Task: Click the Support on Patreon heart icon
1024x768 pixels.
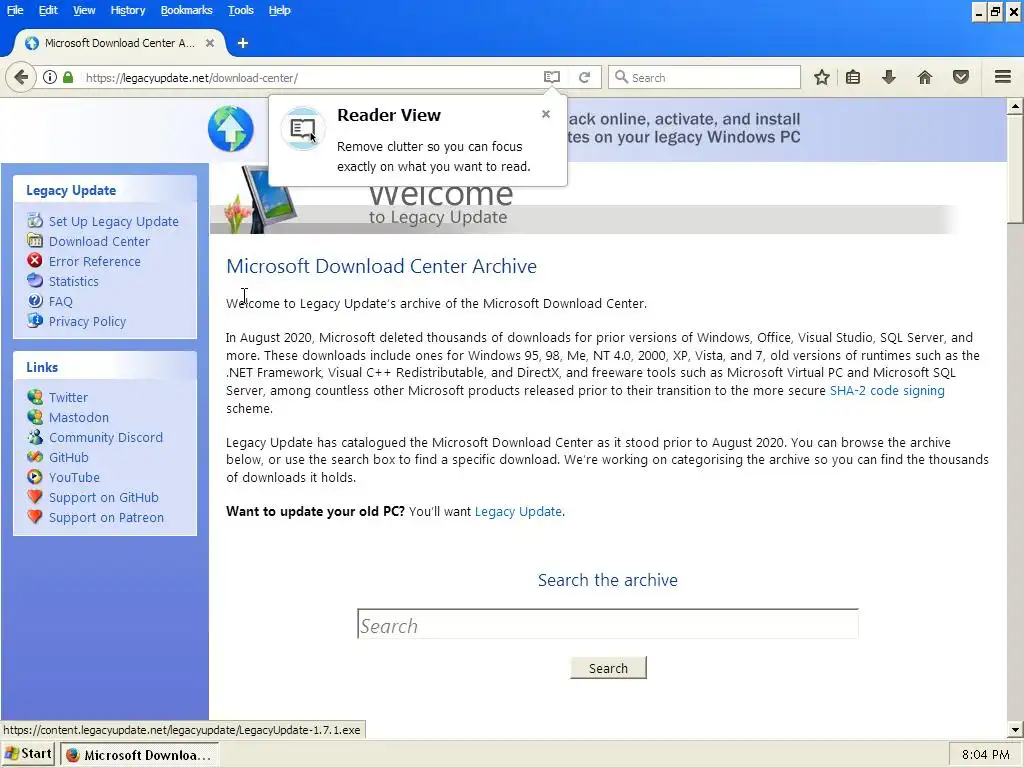Action: 35,517
